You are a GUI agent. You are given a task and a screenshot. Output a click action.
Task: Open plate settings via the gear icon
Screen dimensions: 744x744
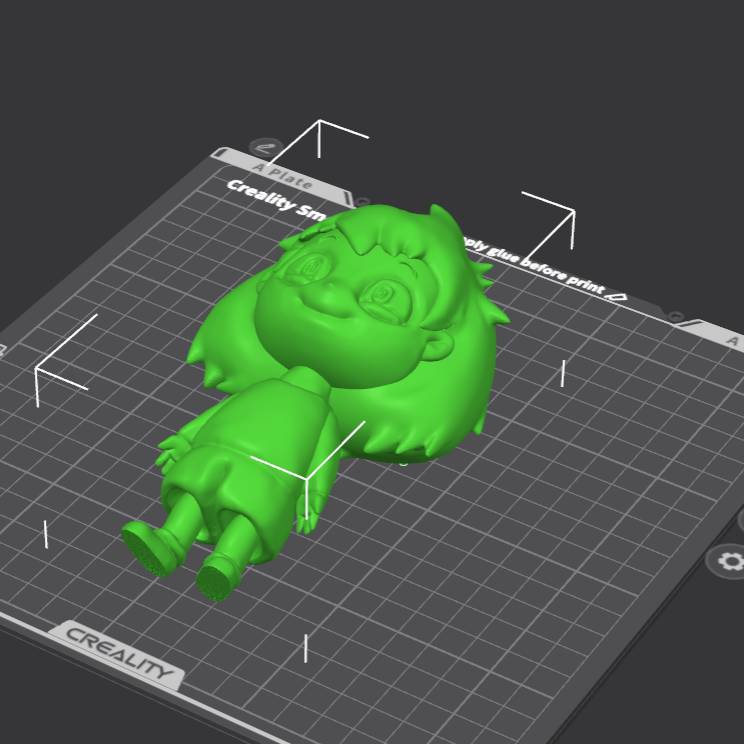pyautogui.click(x=729, y=561)
